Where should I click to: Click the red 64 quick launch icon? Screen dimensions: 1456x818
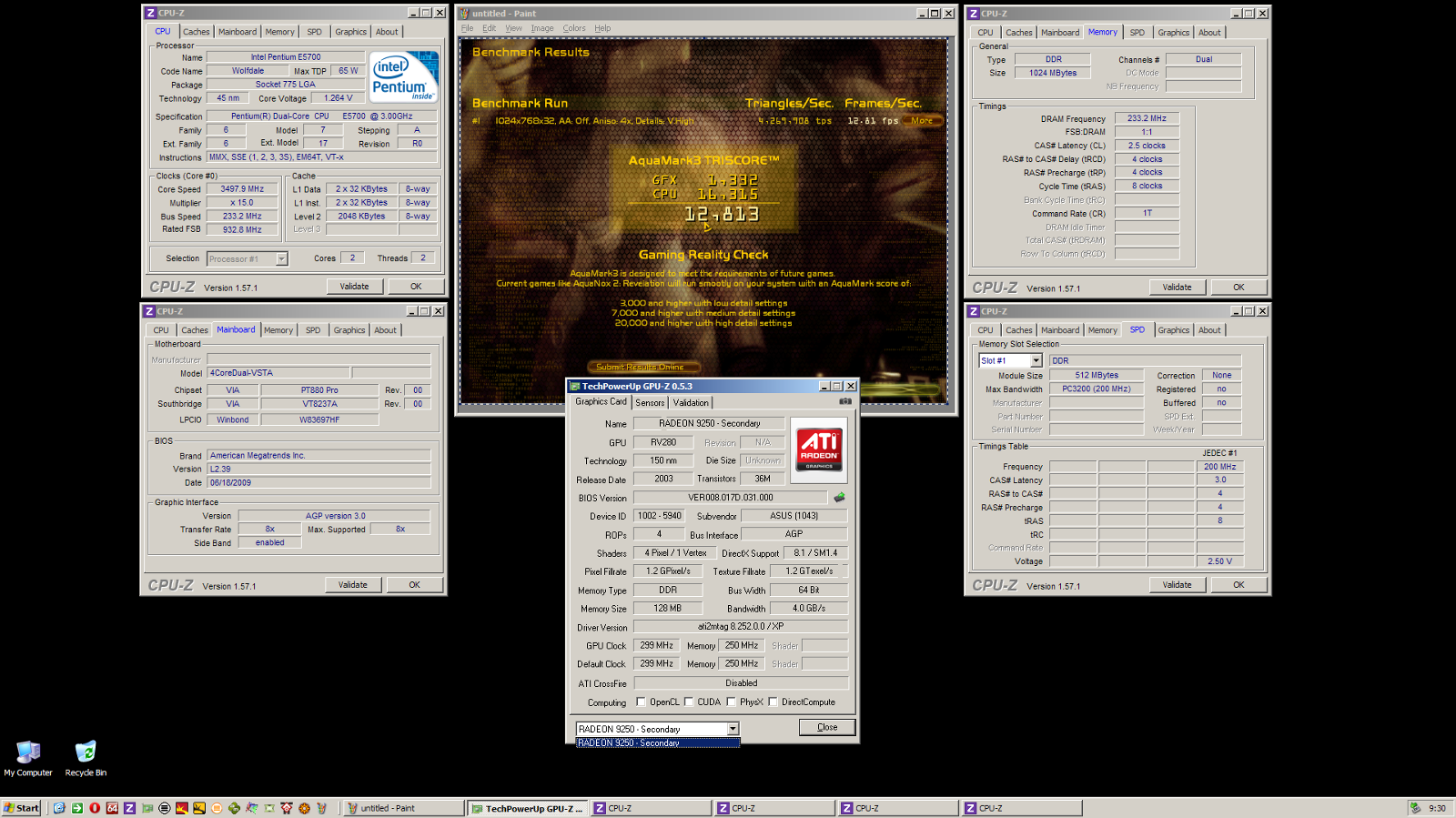click(x=112, y=808)
